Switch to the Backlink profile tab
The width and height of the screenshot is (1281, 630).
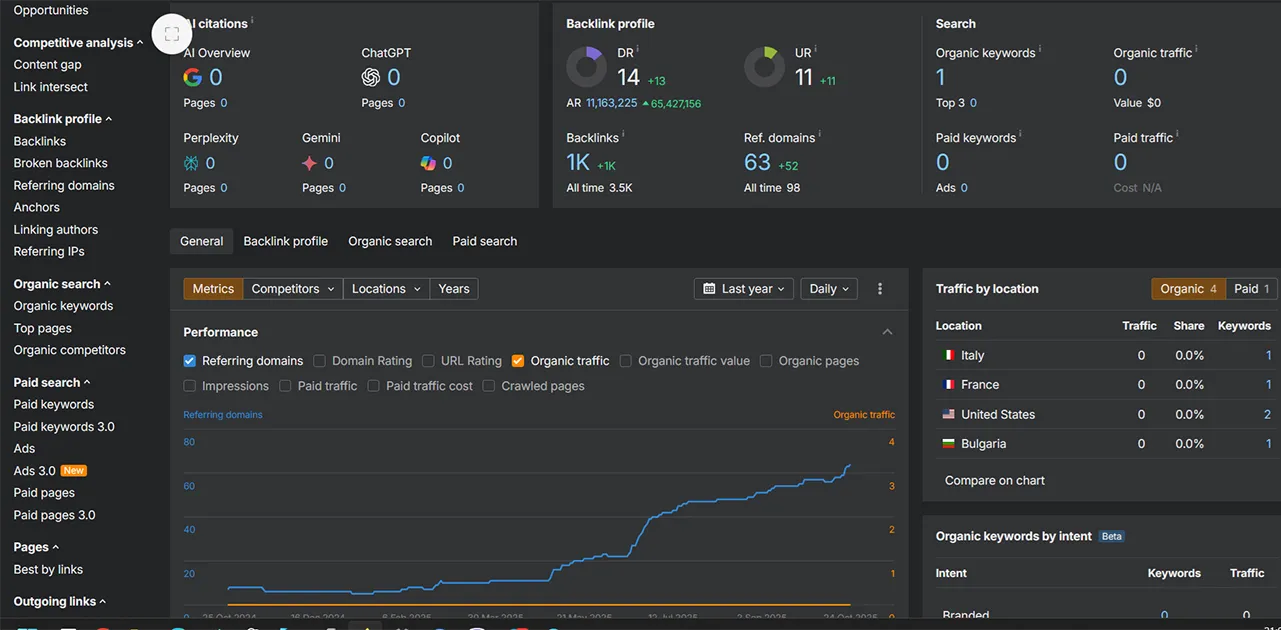coord(285,241)
